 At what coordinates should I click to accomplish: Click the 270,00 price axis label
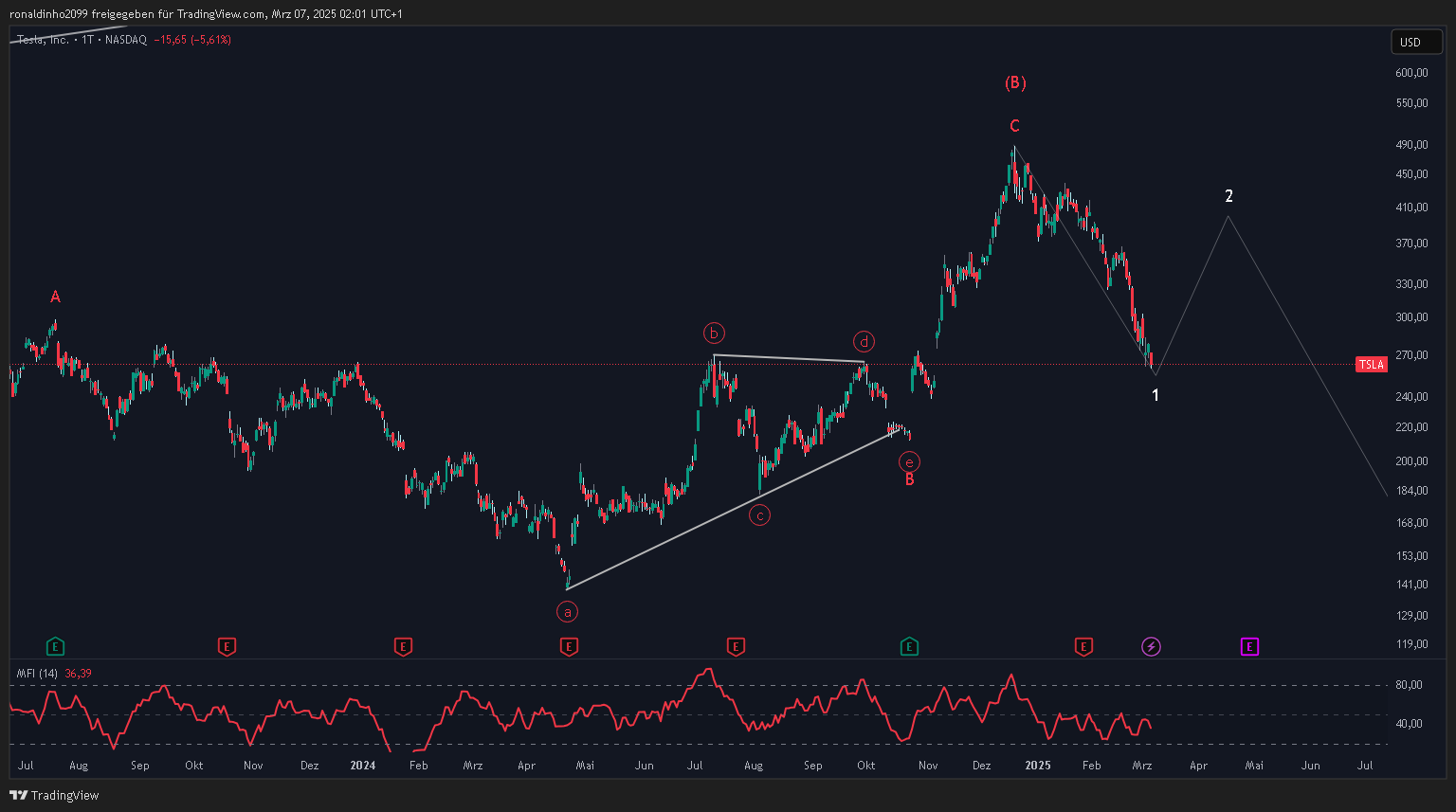click(x=1411, y=355)
